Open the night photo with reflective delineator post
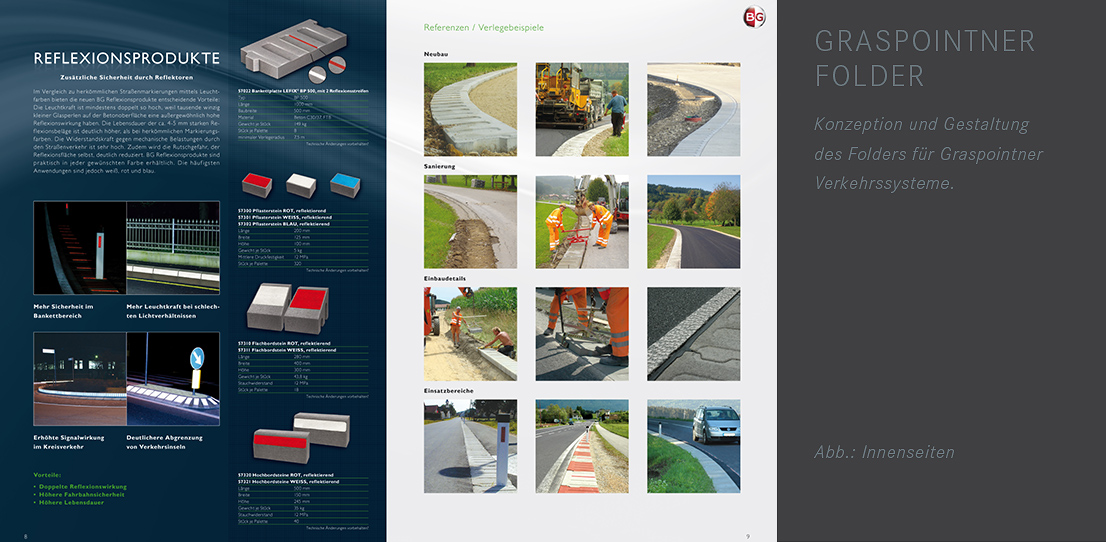The width and height of the screenshot is (1106, 542). point(80,248)
